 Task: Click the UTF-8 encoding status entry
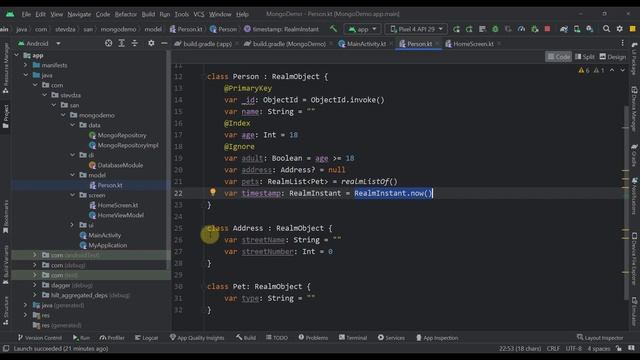point(573,349)
